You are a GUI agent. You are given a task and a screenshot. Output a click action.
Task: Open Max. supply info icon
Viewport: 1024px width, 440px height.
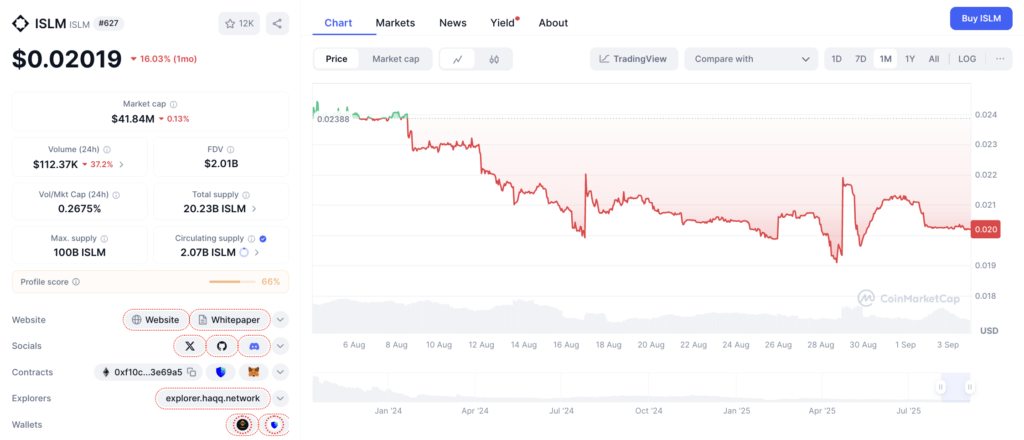coord(104,239)
